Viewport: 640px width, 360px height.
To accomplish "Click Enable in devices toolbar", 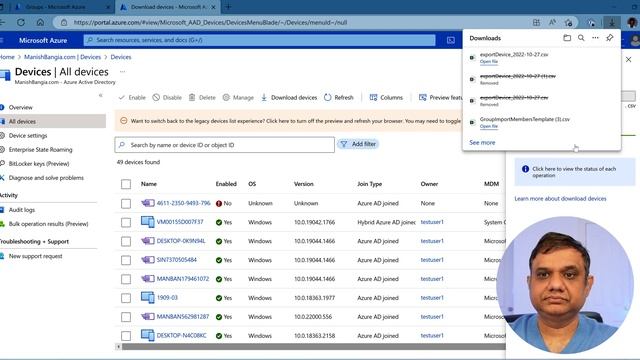I will 132,98.
